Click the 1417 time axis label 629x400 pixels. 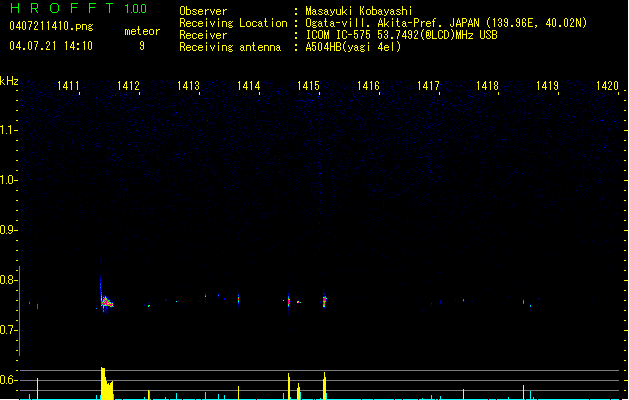[x=428, y=86]
